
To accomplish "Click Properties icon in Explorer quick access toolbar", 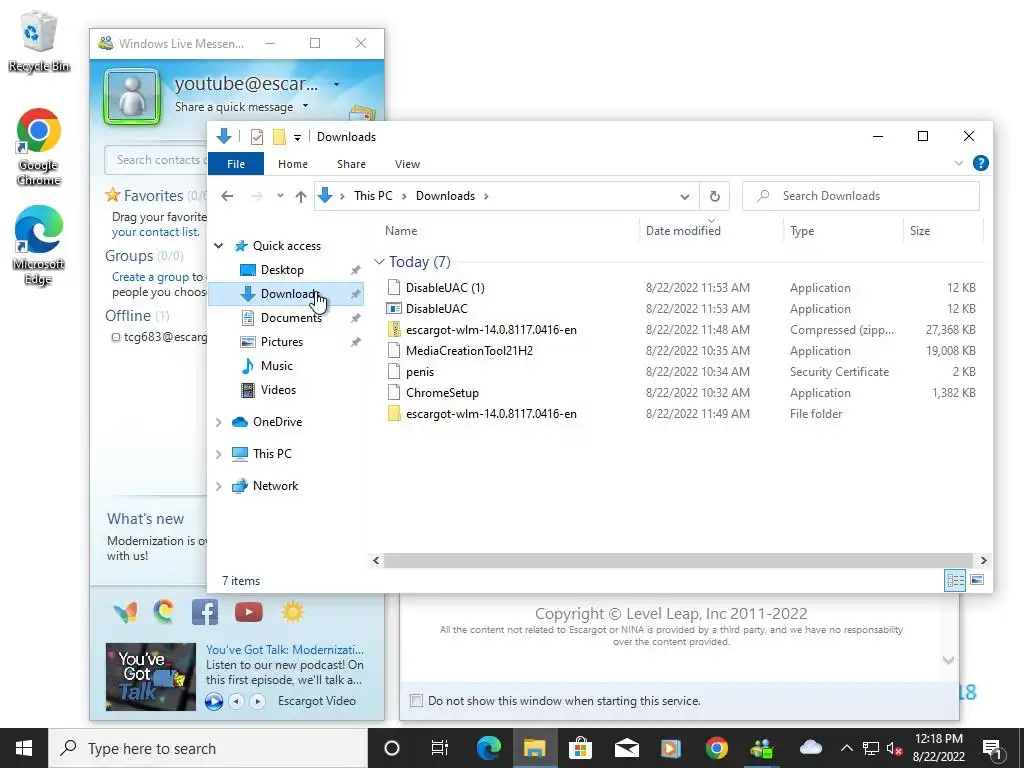I will coord(257,136).
